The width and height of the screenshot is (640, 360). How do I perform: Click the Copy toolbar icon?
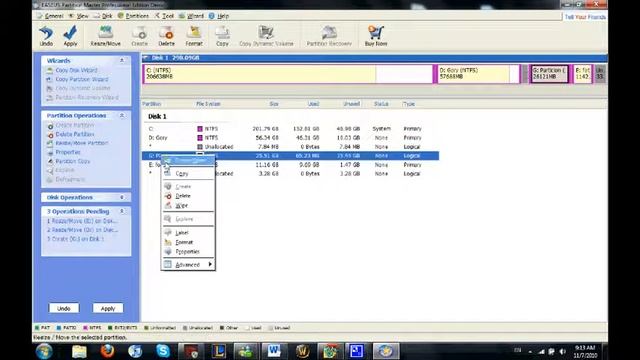pyautogui.click(x=222, y=36)
